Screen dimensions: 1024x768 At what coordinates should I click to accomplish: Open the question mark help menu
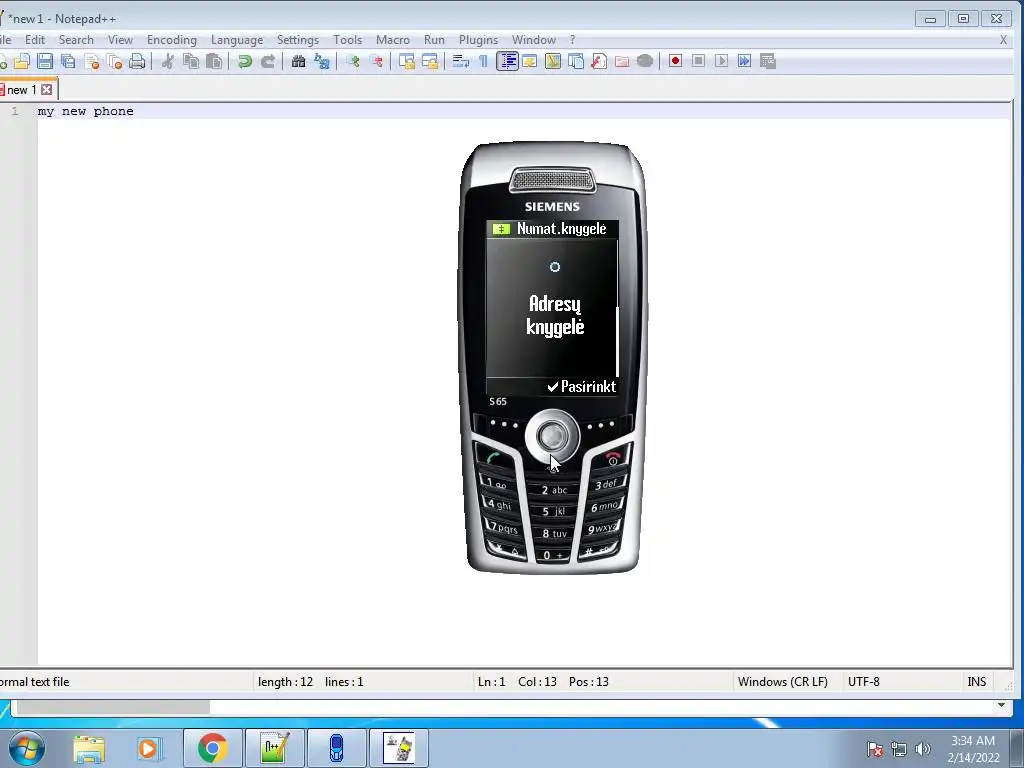pos(572,40)
